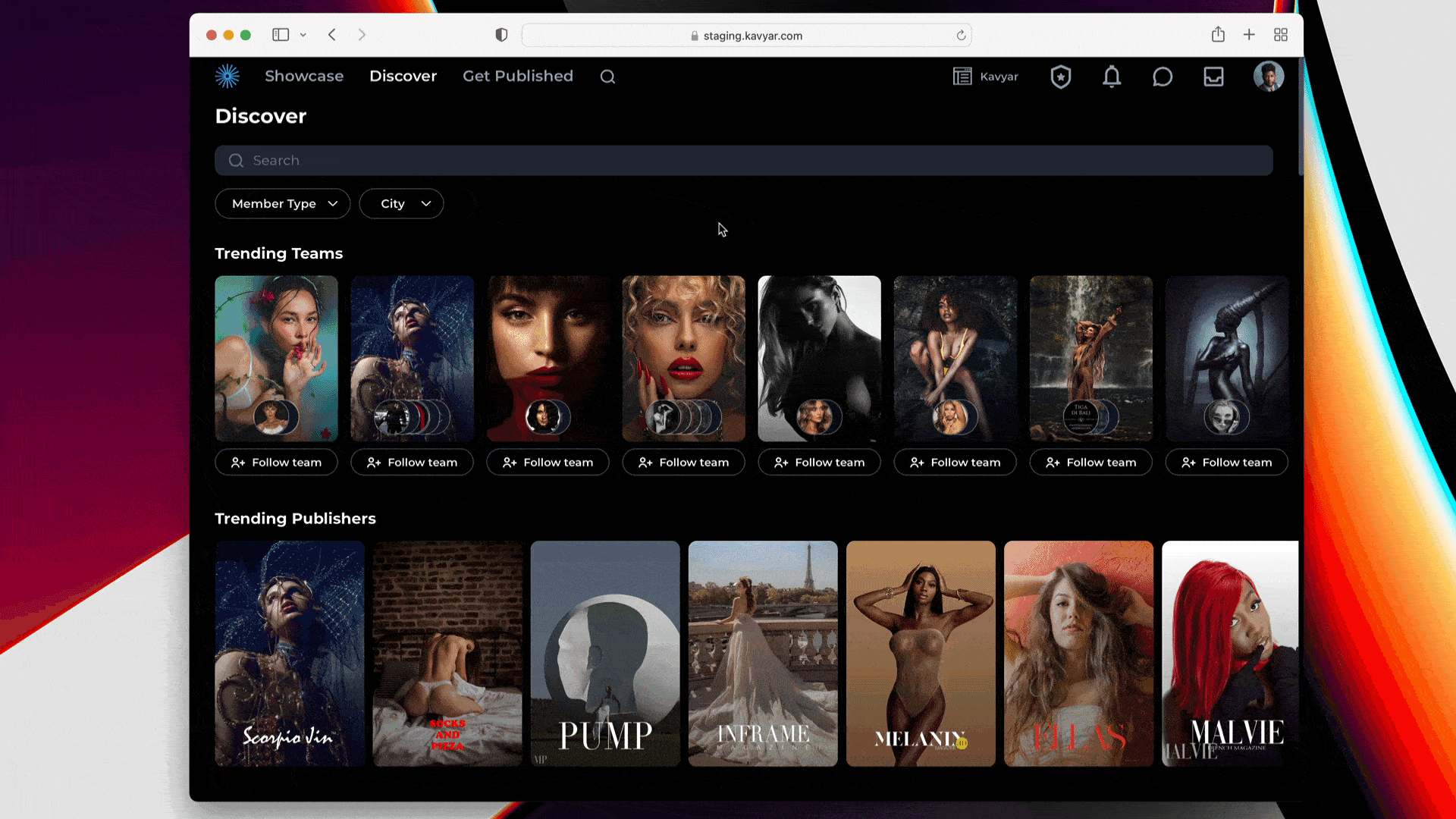The image size is (1456, 819).
Task: Follow team with dark sculptural figure photo
Action: pos(1226,463)
